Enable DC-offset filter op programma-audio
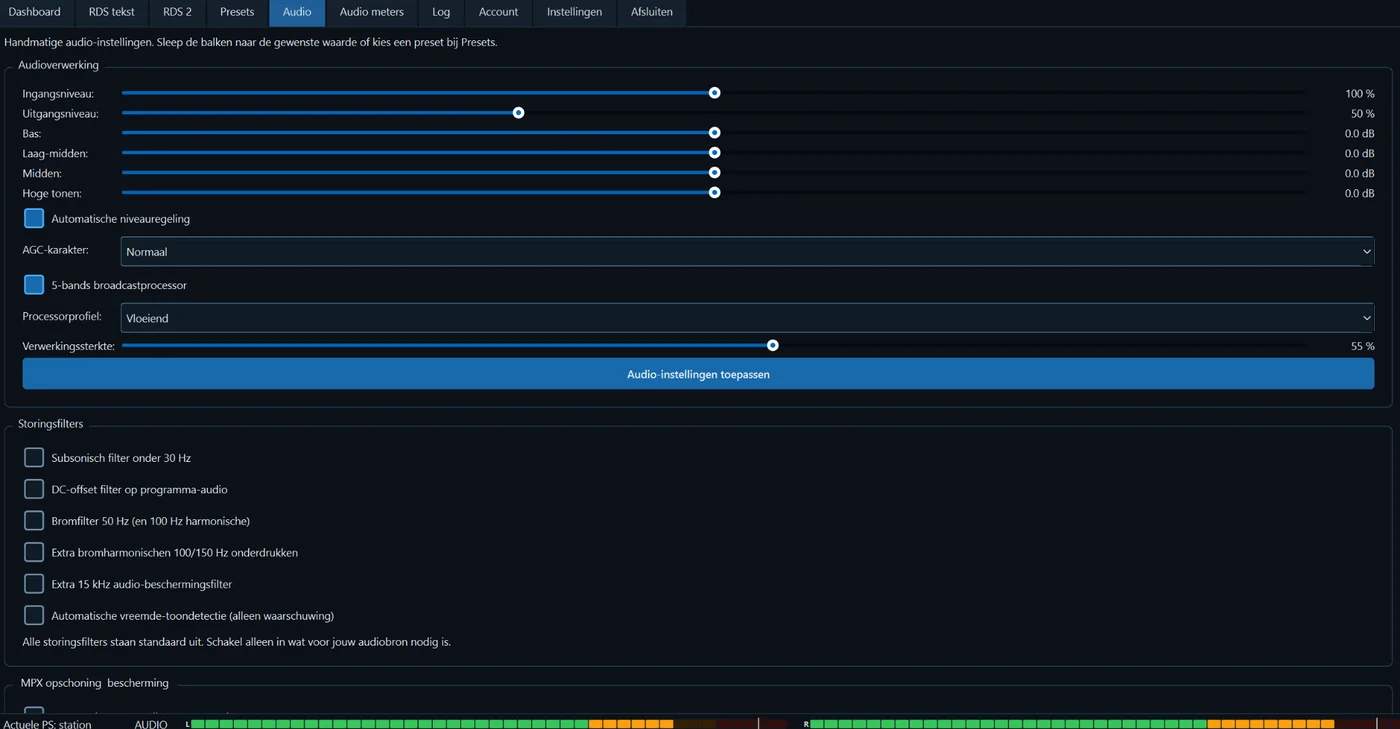The width and height of the screenshot is (1400, 729). [34, 489]
